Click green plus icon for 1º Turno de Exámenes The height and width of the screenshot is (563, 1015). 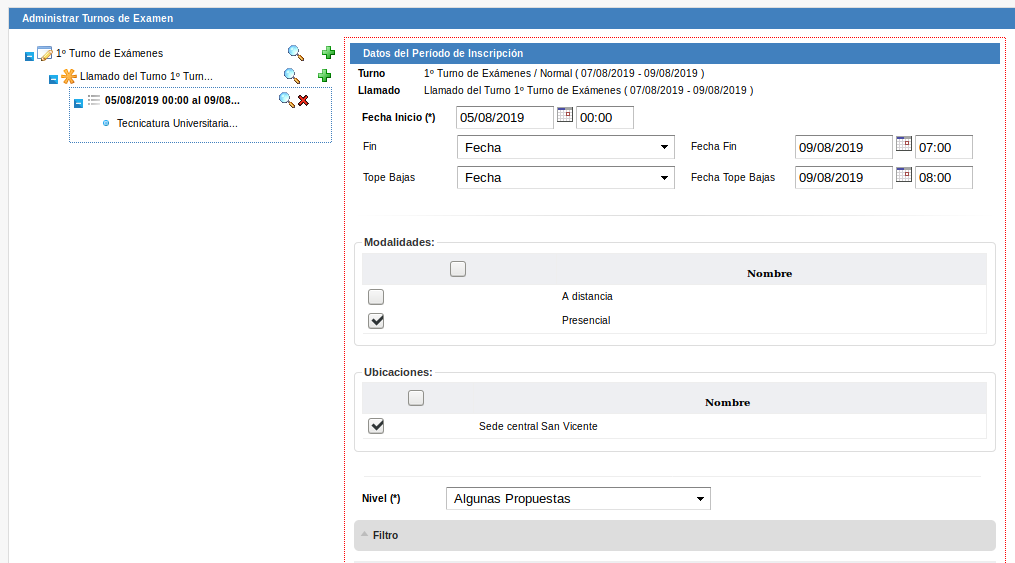328,53
